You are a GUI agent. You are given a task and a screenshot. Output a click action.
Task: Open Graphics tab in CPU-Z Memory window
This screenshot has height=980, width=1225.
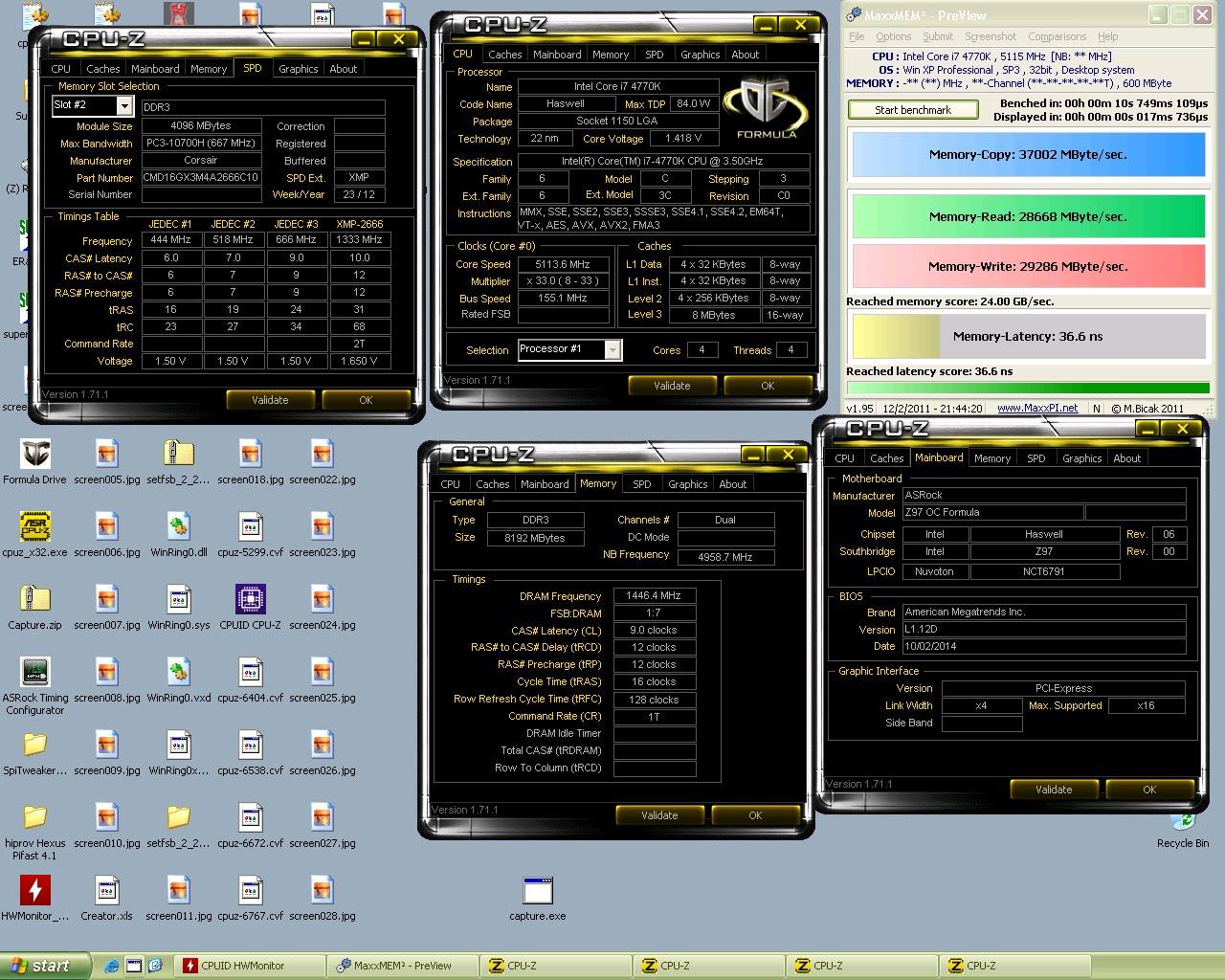pyautogui.click(x=688, y=484)
